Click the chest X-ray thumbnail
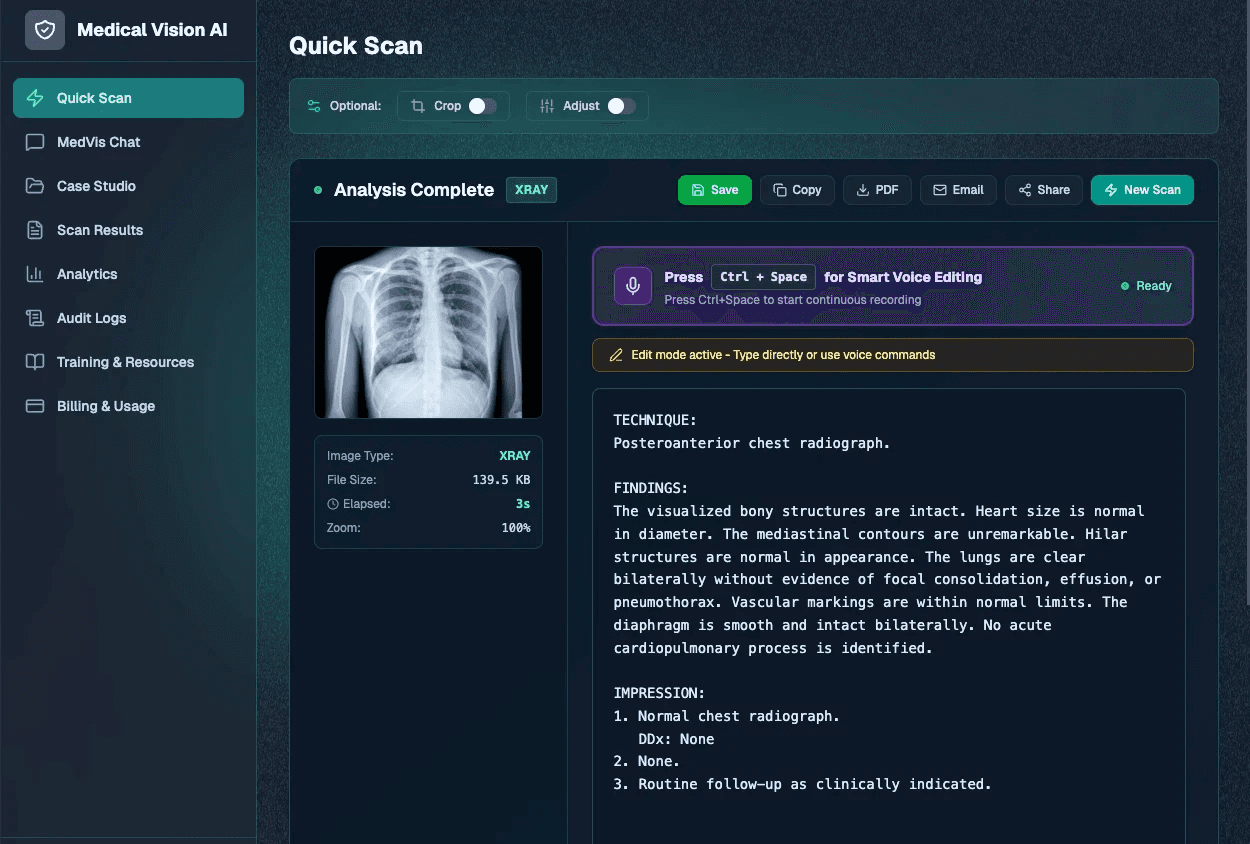This screenshot has width=1250, height=844. pyautogui.click(x=428, y=332)
